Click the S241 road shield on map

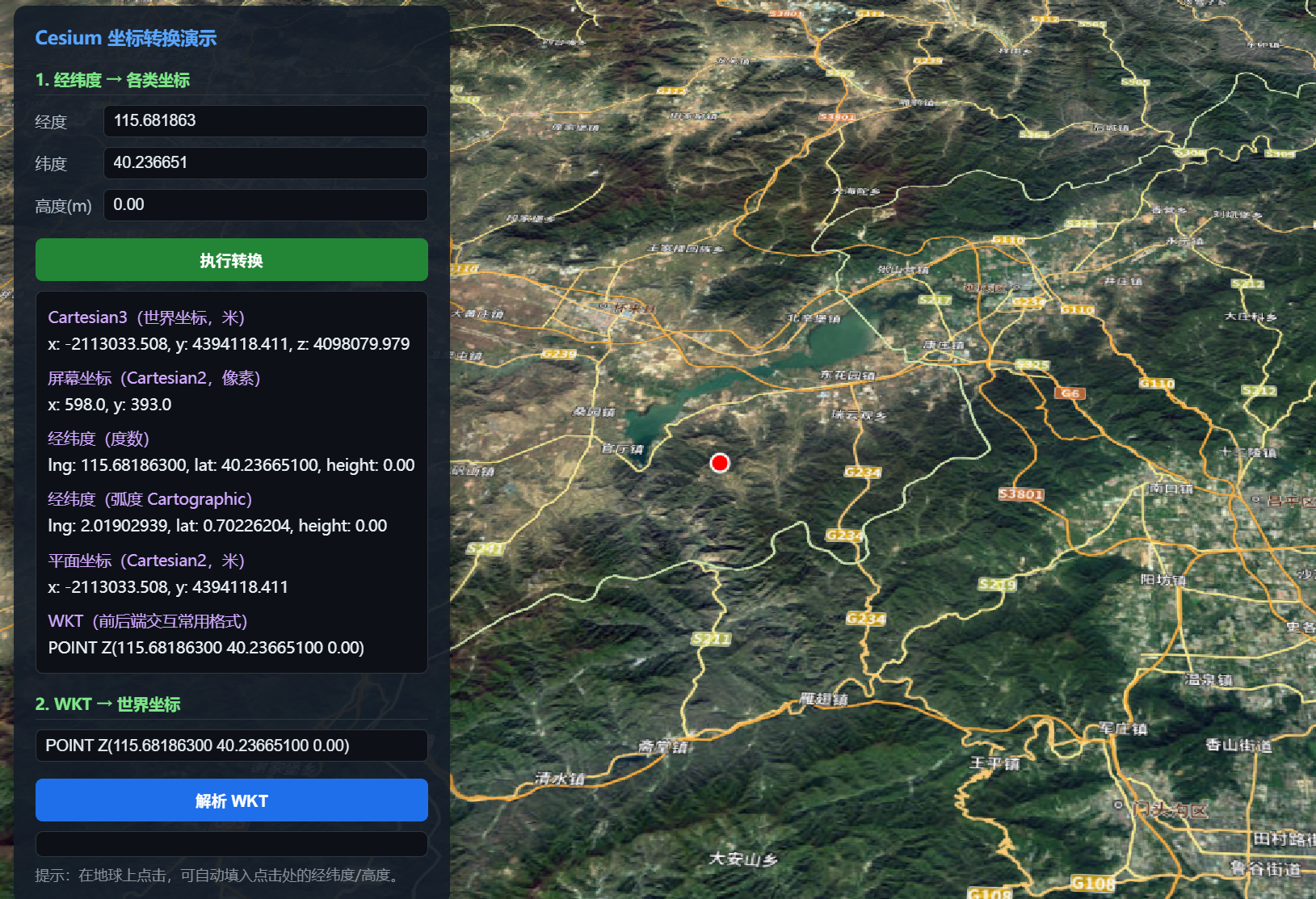[x=486, y=548]
